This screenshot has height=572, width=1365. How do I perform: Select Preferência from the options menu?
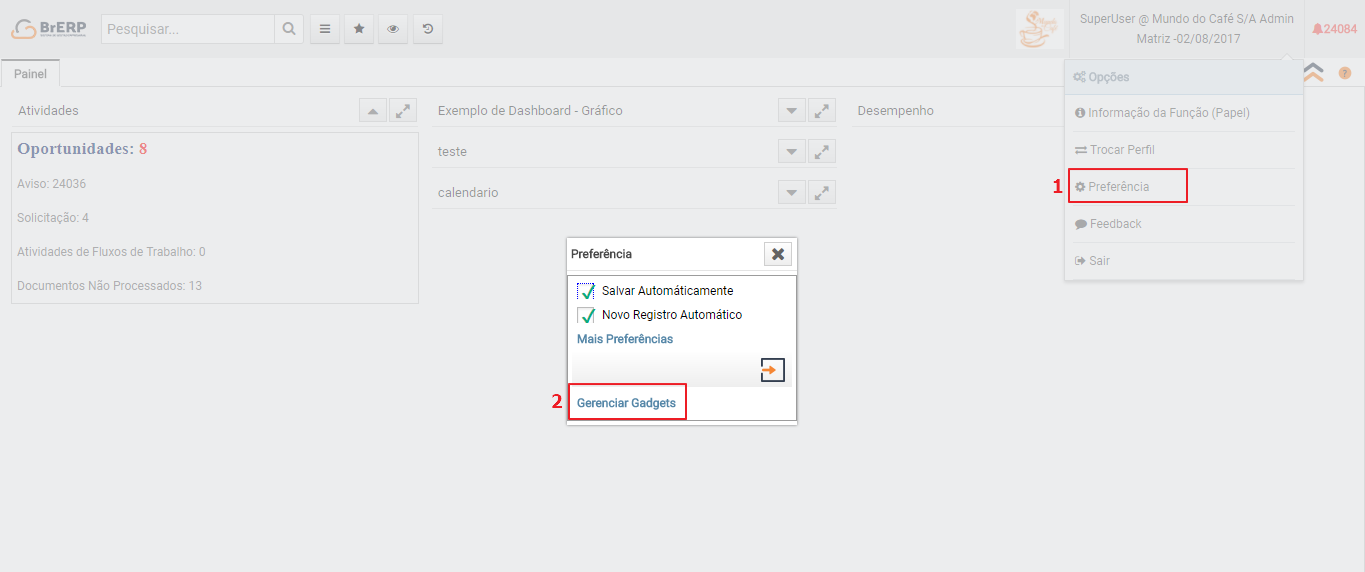(1118, 187)
